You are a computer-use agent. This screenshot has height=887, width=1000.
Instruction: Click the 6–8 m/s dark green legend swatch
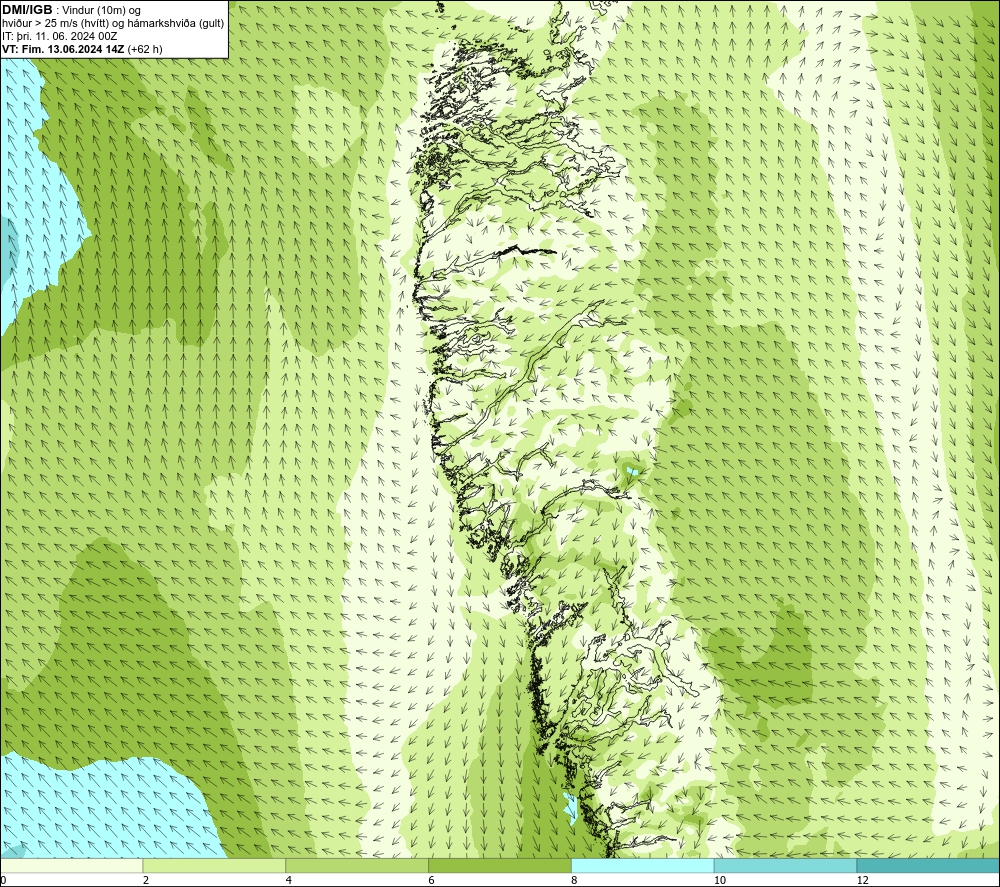coord(500,865)
